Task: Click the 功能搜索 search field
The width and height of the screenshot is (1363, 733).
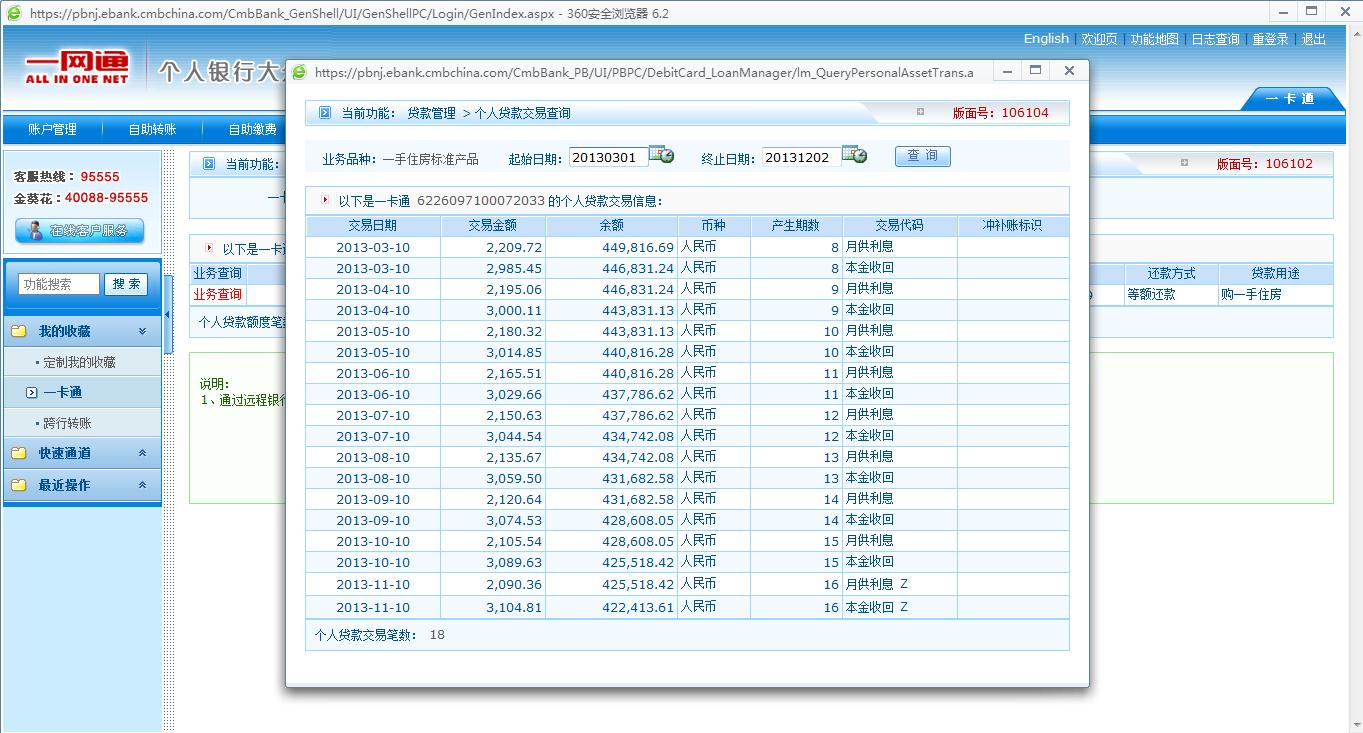Action: pyautogui.click(x=59, y=284)
